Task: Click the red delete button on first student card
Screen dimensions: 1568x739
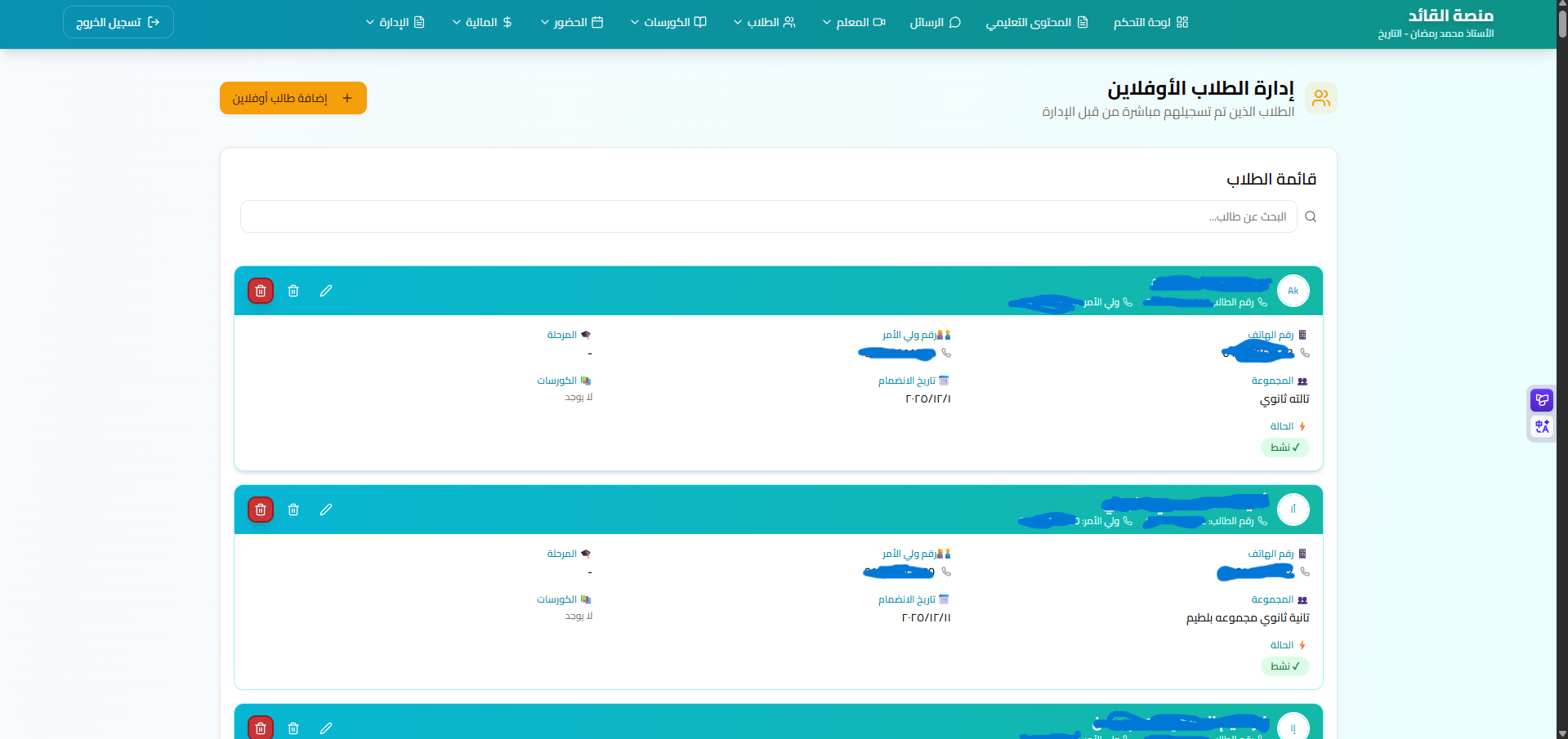Action: click(261, 291)
